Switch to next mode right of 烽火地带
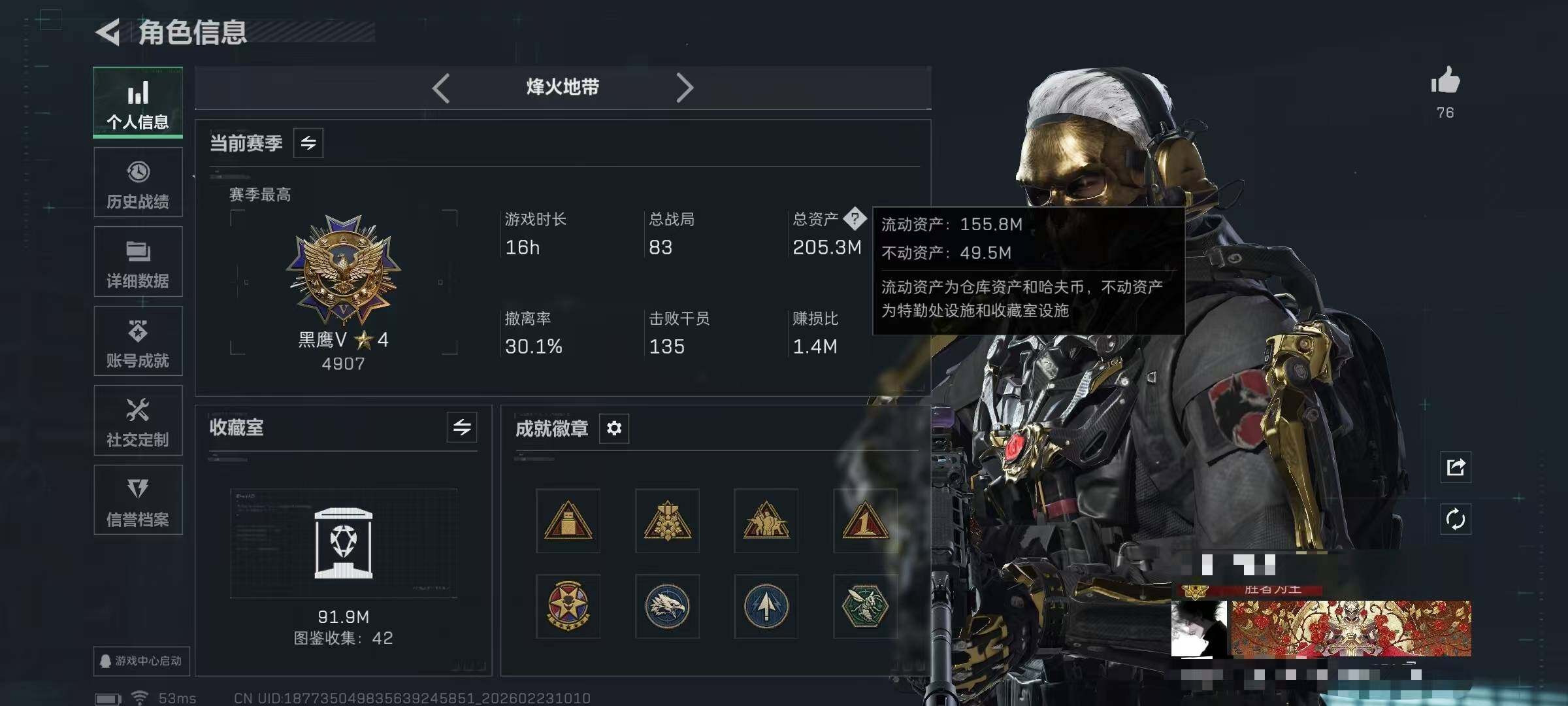Image resolution: width=1568 pixels, height=706 pixels. pyautogui.click(x=685, y=88)
